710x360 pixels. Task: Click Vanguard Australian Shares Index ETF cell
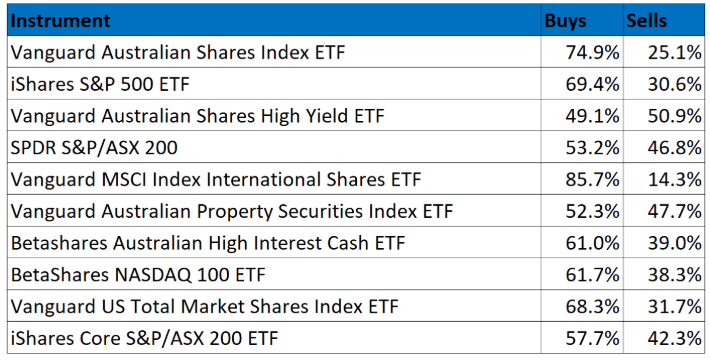[x=274, y=52]
